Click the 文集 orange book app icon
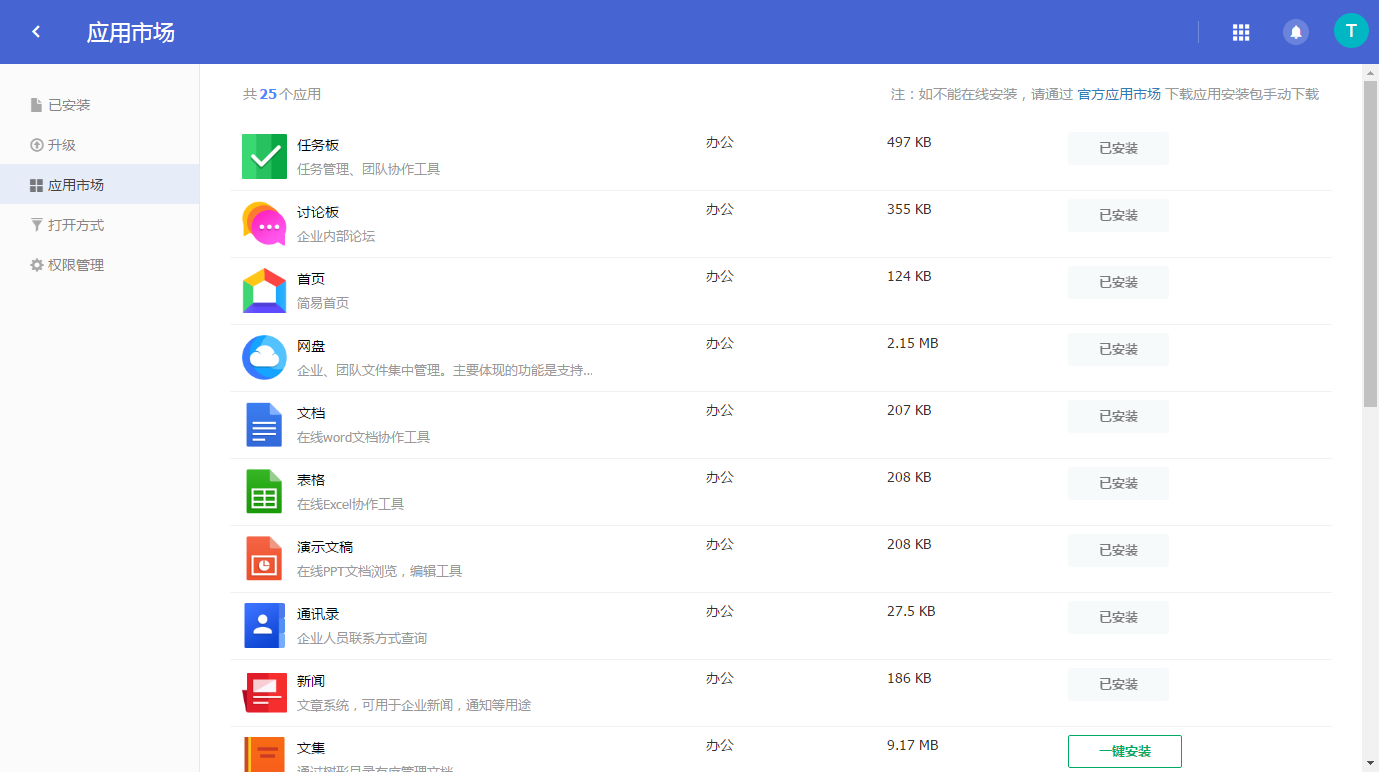This screenshot has width=1379, height=772. click(x=264, y=755)
